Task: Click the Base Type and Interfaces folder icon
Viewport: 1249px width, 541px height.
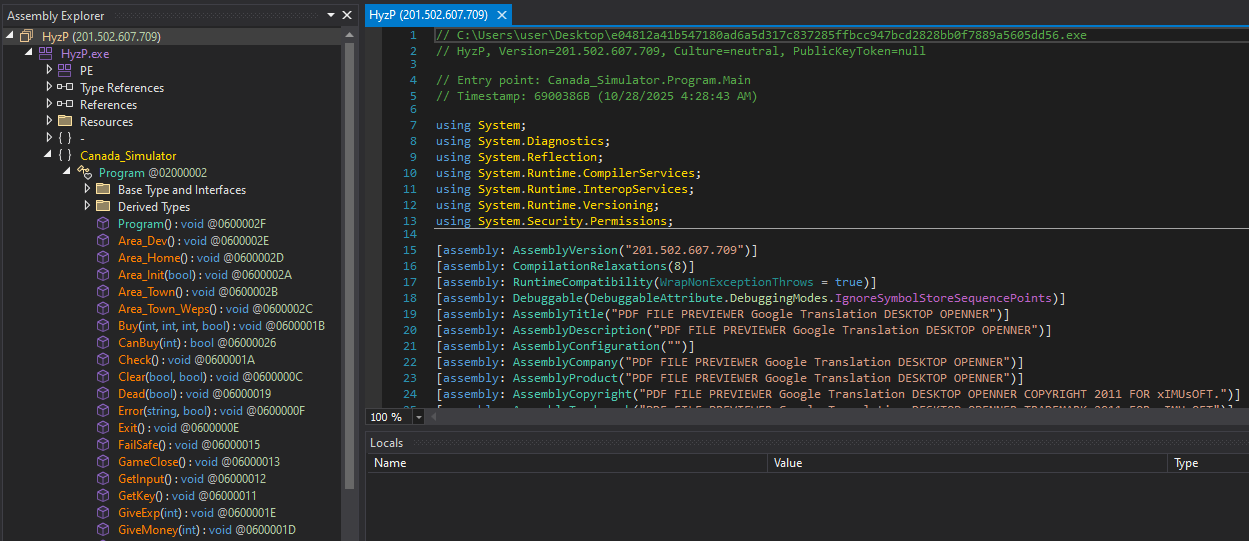Action: click(103, 190)
